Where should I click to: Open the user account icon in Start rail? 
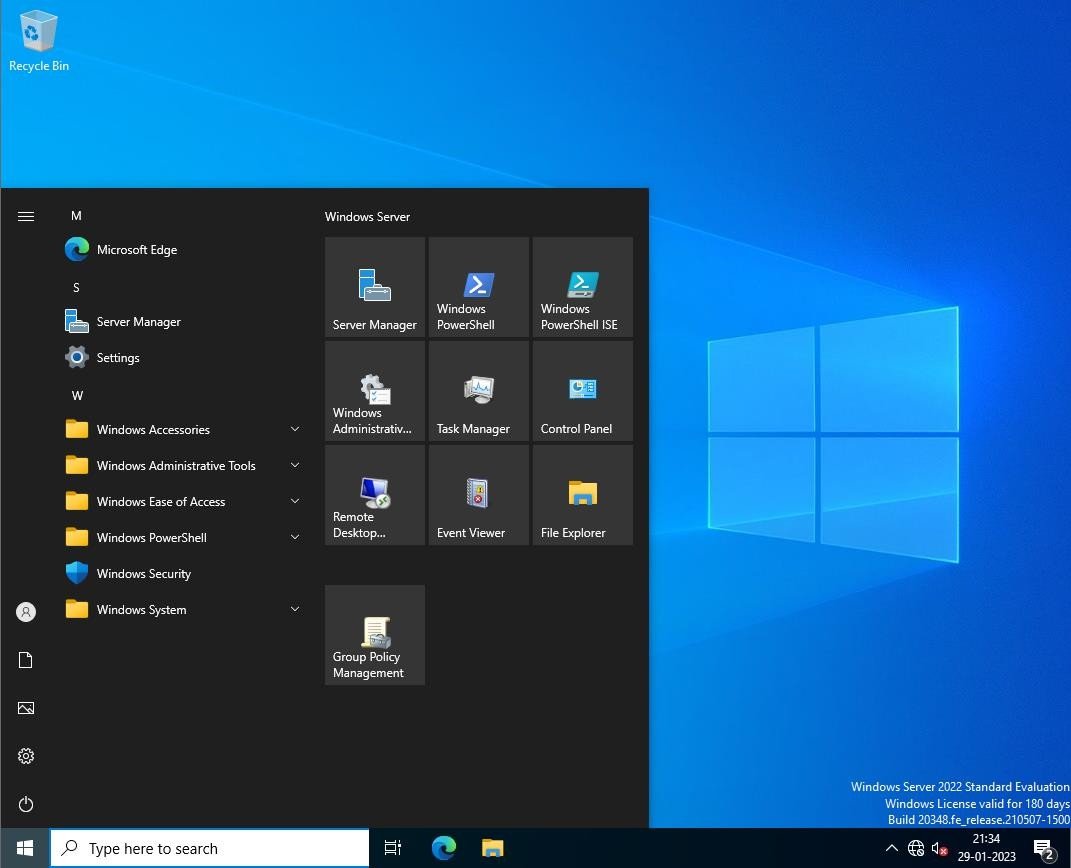[26, 612]
